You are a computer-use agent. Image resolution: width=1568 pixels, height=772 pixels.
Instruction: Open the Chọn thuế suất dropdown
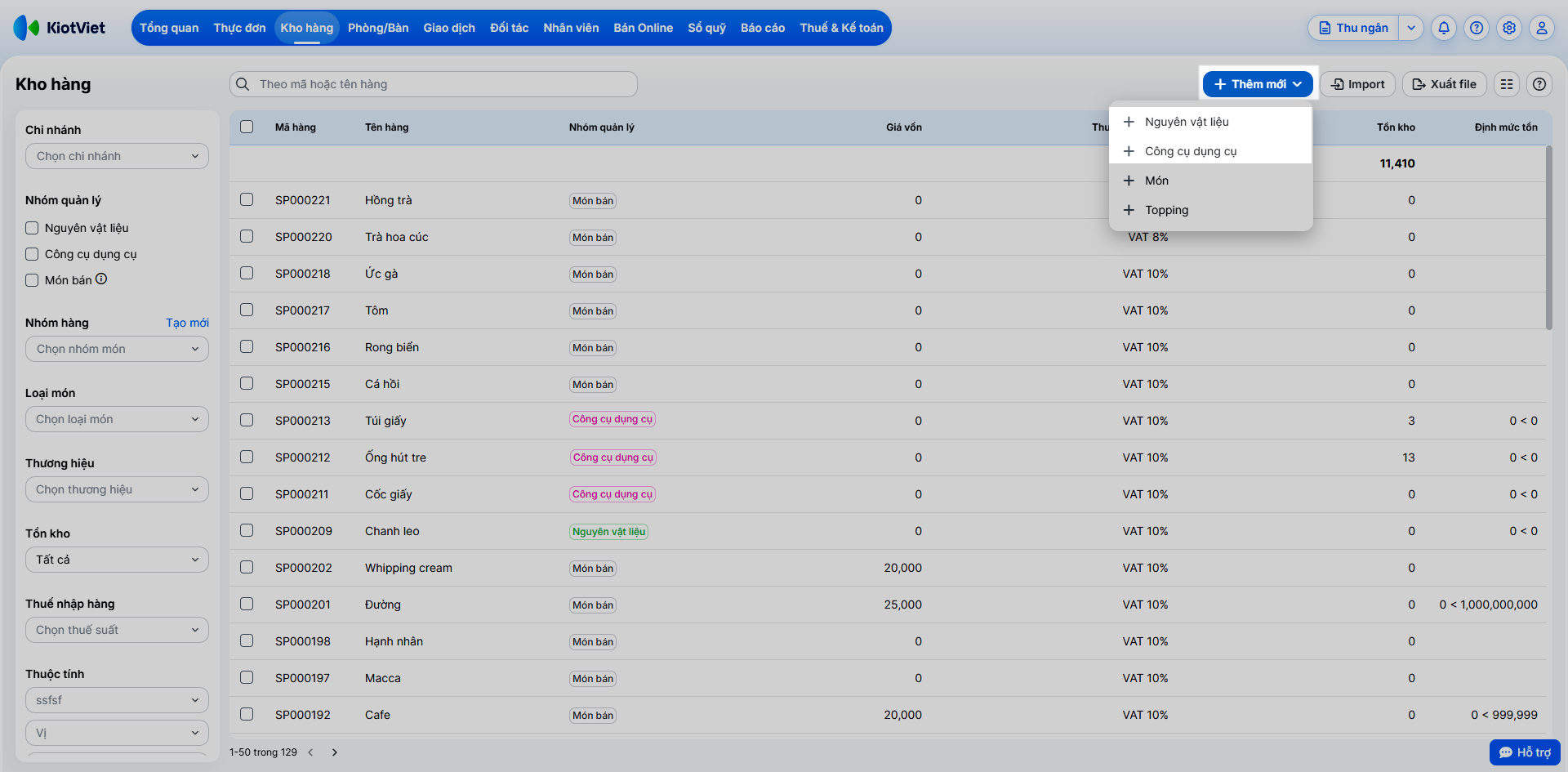117,630
